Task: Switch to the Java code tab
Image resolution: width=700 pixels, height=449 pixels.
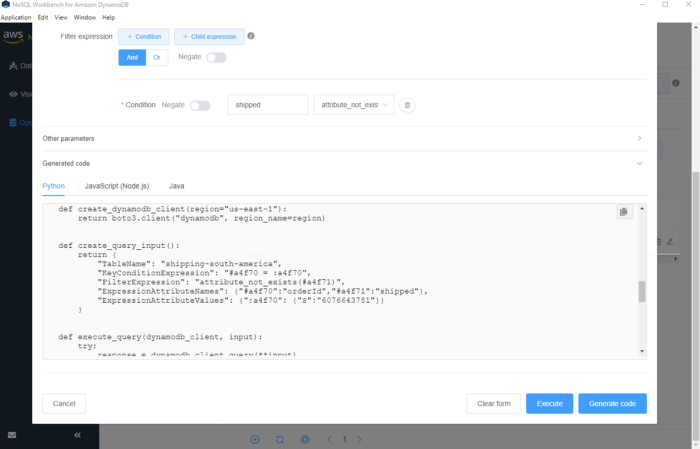Action: coord(177,186)
